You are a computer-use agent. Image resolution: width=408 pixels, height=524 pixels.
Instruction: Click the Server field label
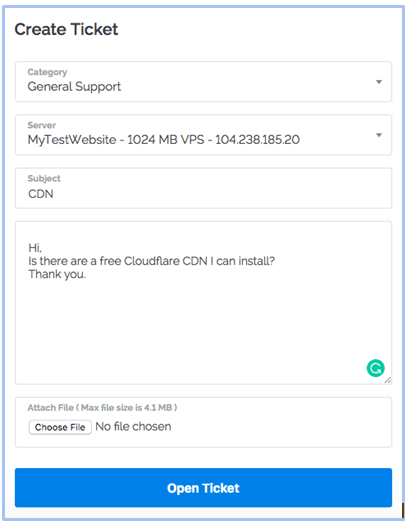41,125
